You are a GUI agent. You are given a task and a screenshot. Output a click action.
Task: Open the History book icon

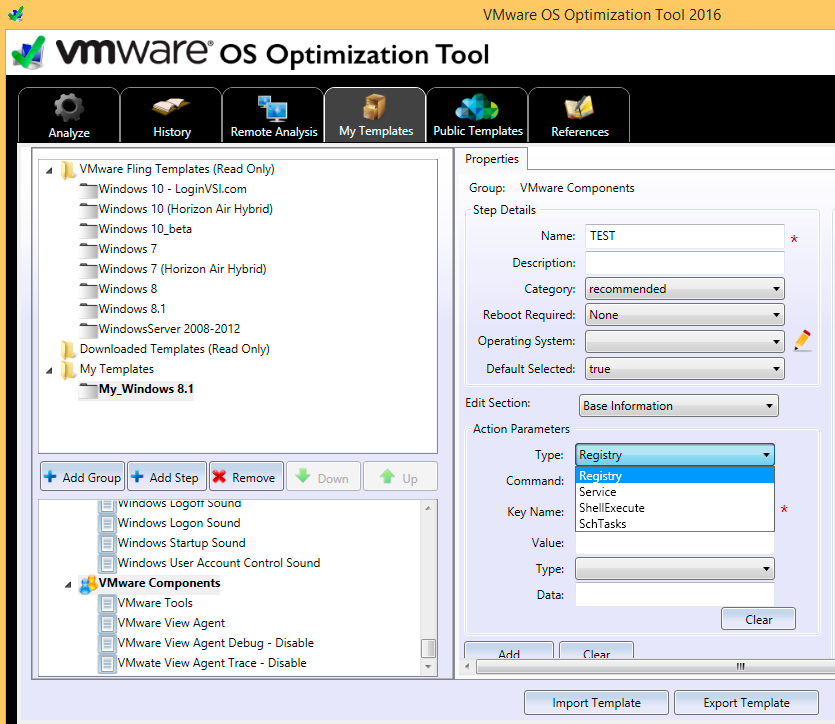pyautogui.click(x=172, y=108)
